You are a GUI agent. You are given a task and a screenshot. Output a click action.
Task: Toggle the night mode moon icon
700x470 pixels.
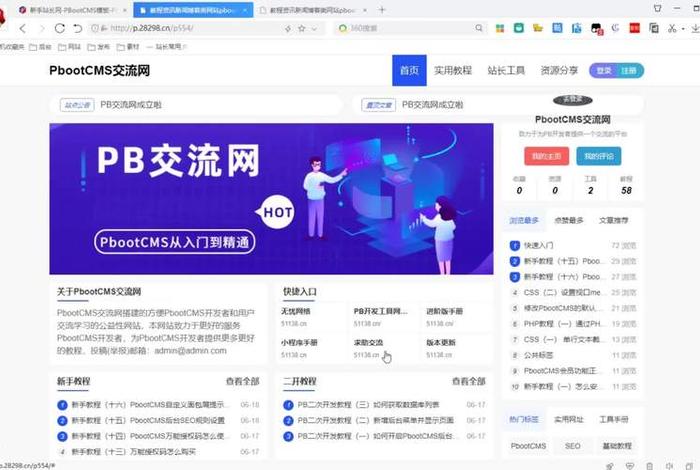point(615,28)
